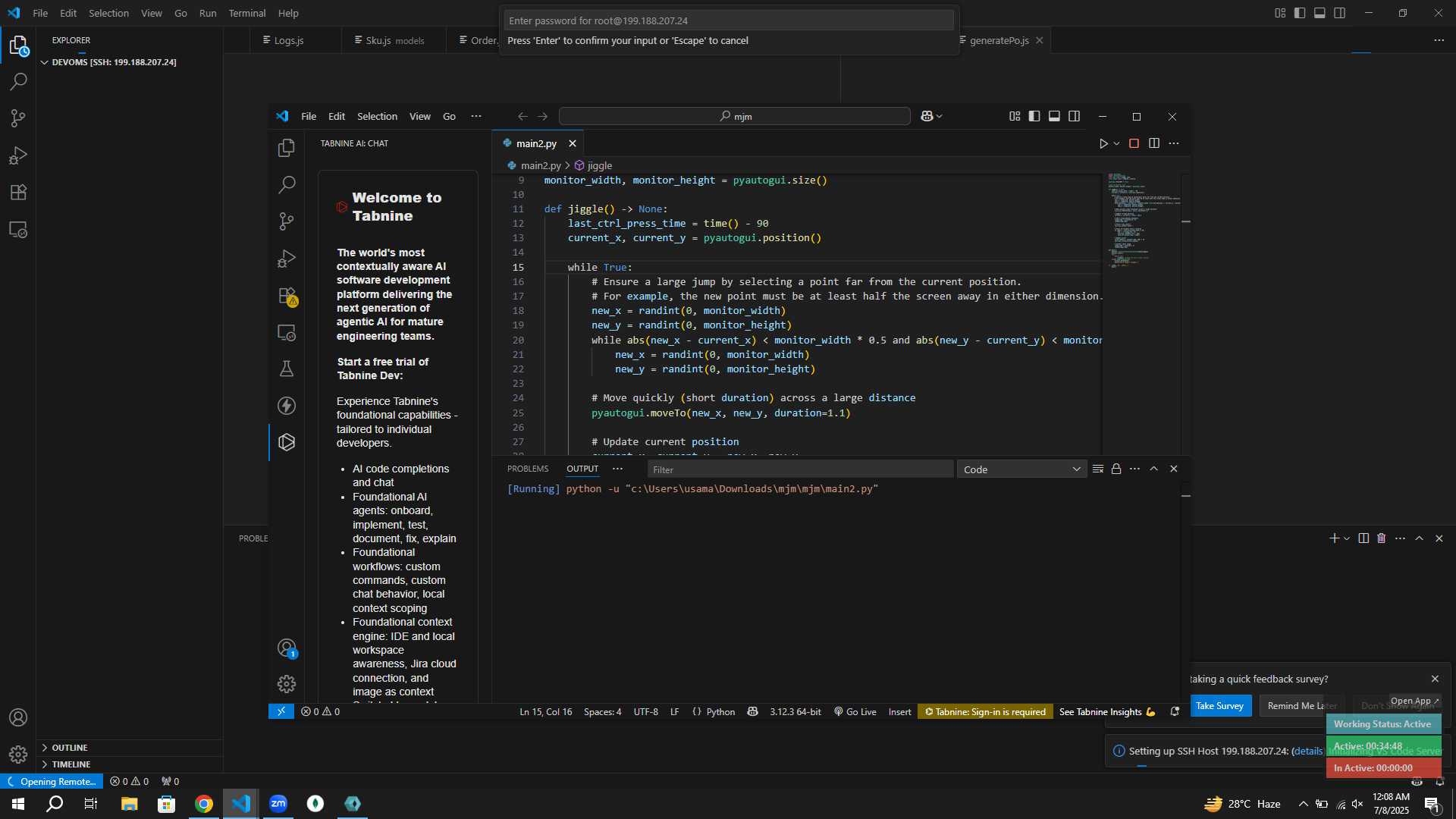The height and width of the screenshot is (819, 1456).
Task: Click the output panel vertical scrollbar
Action: [1185, 591]
